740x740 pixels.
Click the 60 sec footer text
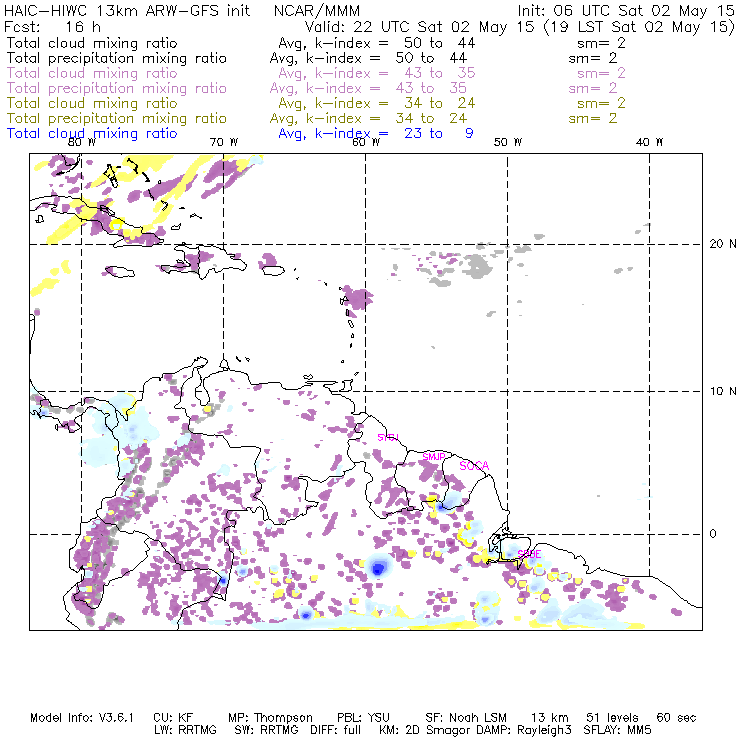point(676,718)
